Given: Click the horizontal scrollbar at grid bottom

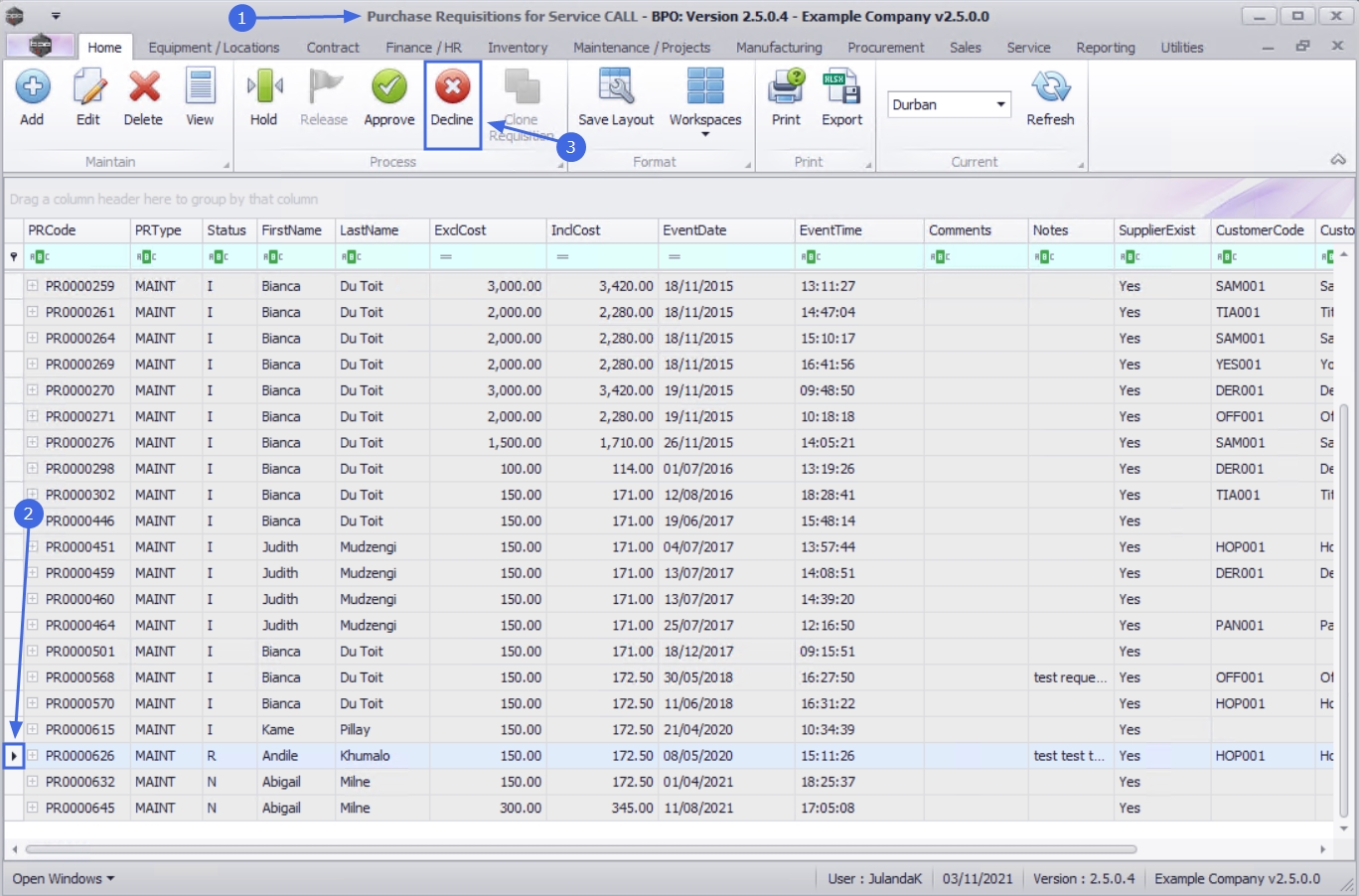Looking at the screenshot, I should (x=581, y=849).
